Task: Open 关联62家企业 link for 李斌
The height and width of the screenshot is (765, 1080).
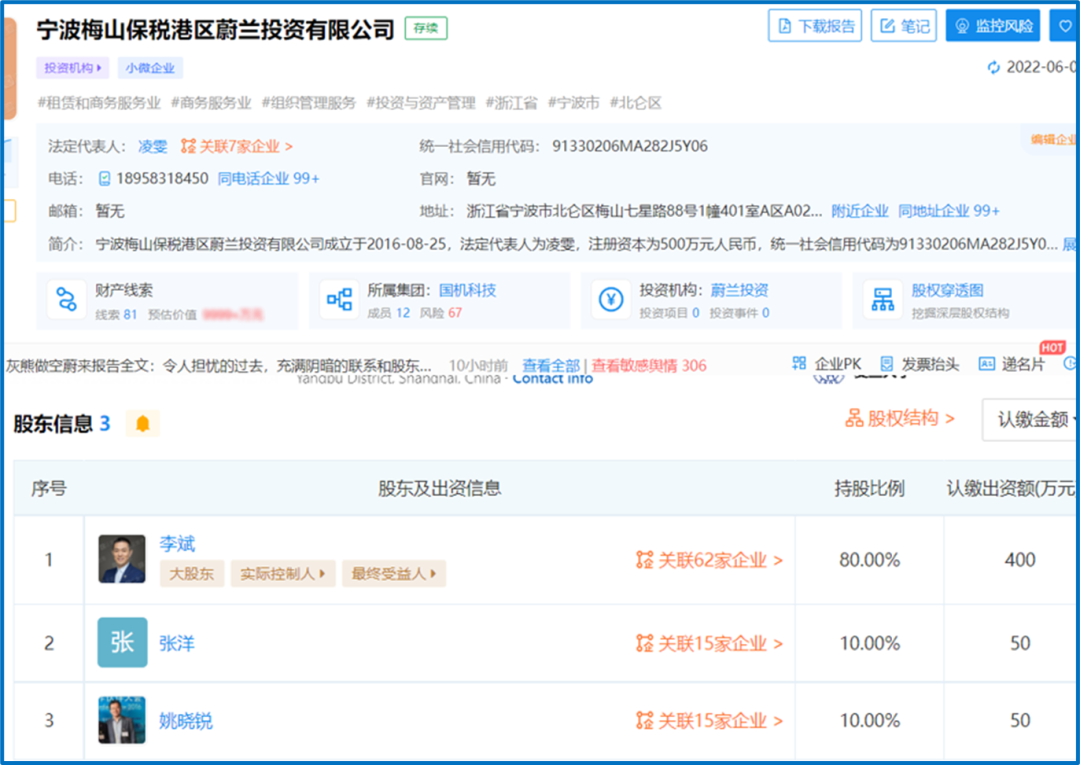Action: pyautogui.click(x=709, y=560)
